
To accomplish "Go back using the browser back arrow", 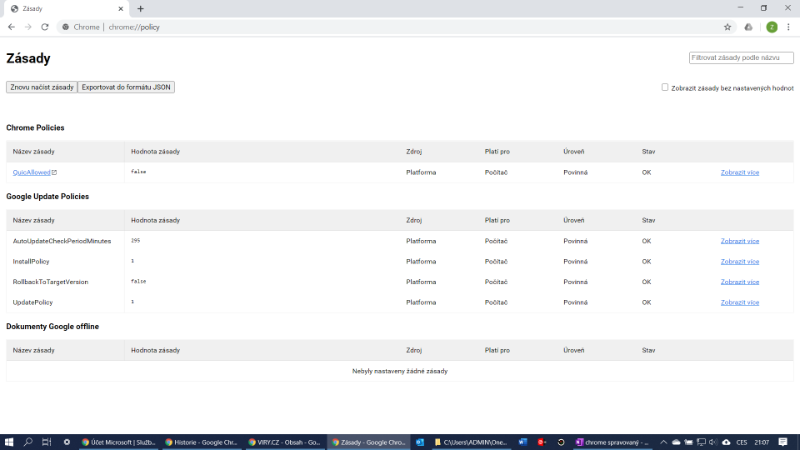I will [11, 27].
